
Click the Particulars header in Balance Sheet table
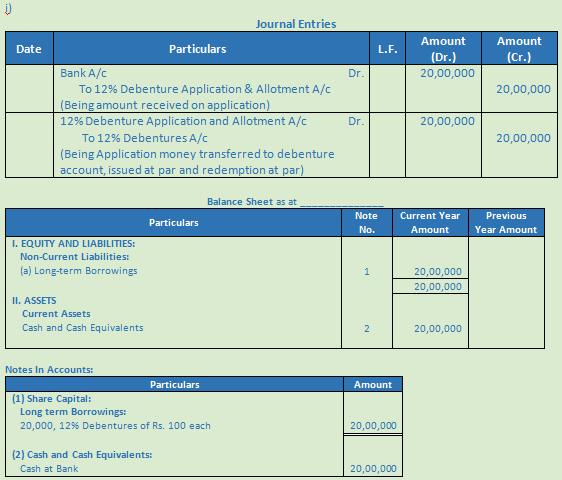pyautogui.click(x=173, y=223)
